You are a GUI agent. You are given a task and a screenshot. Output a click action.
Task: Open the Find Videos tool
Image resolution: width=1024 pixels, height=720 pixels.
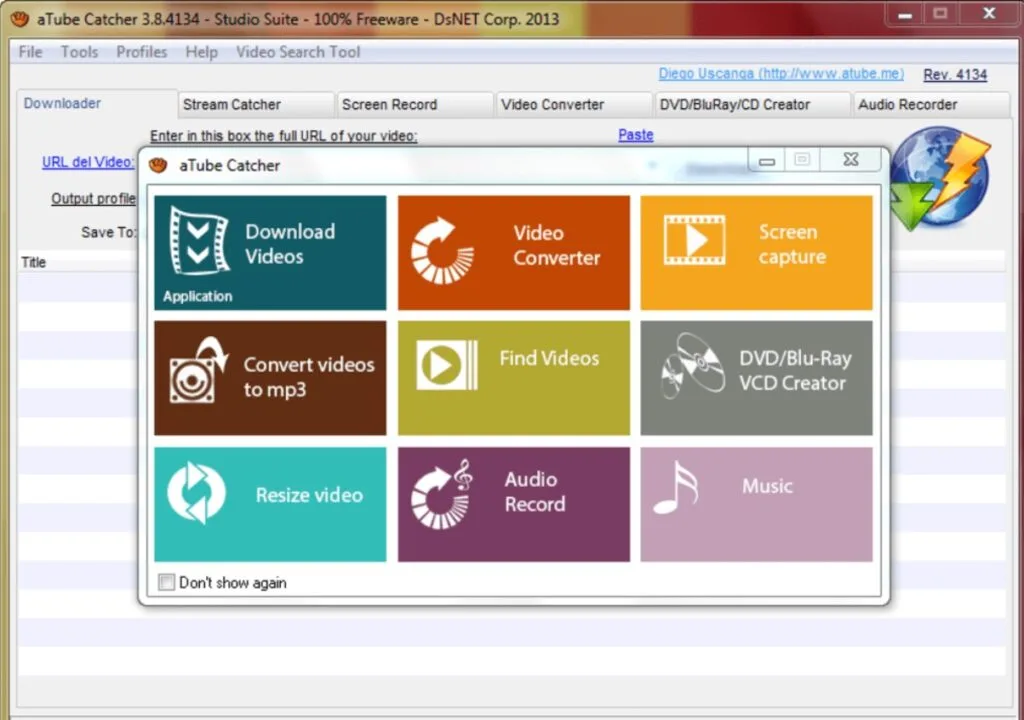pyautogui.click(x=513, y=377)
